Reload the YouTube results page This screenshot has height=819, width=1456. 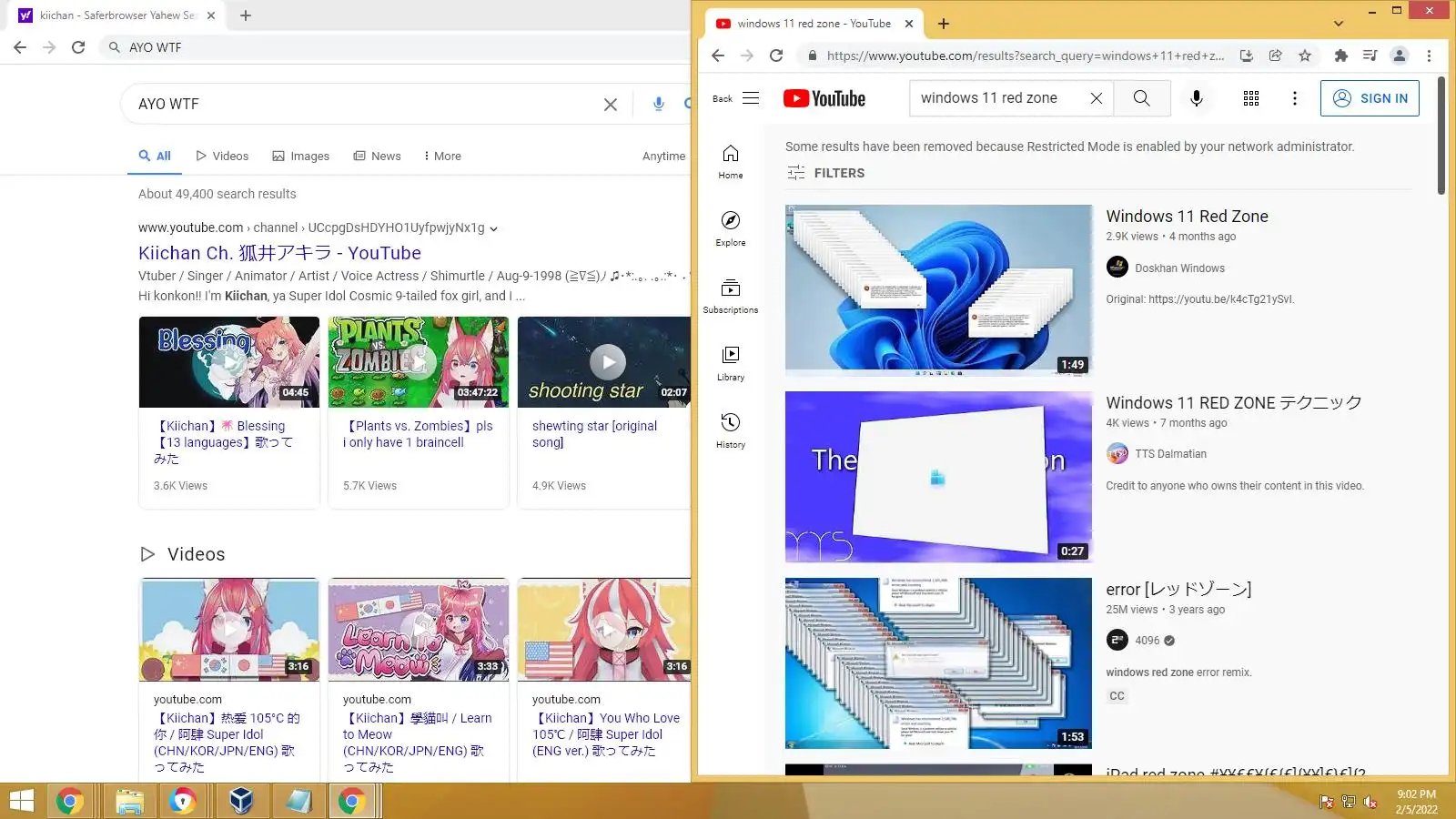coord(776,56)
